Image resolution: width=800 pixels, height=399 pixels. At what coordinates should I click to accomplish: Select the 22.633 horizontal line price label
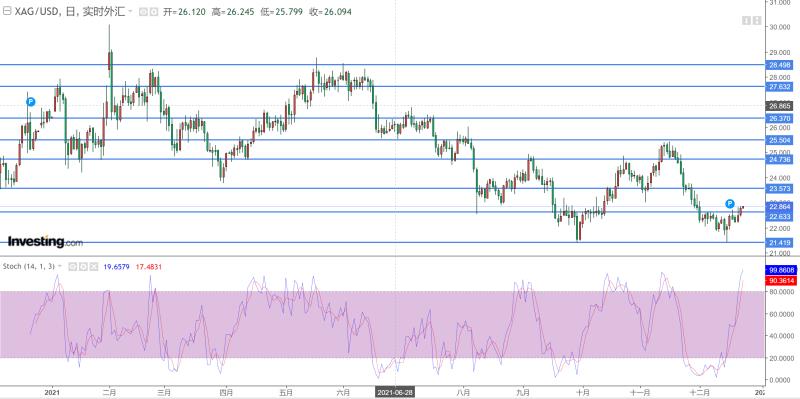pos(779,217)
